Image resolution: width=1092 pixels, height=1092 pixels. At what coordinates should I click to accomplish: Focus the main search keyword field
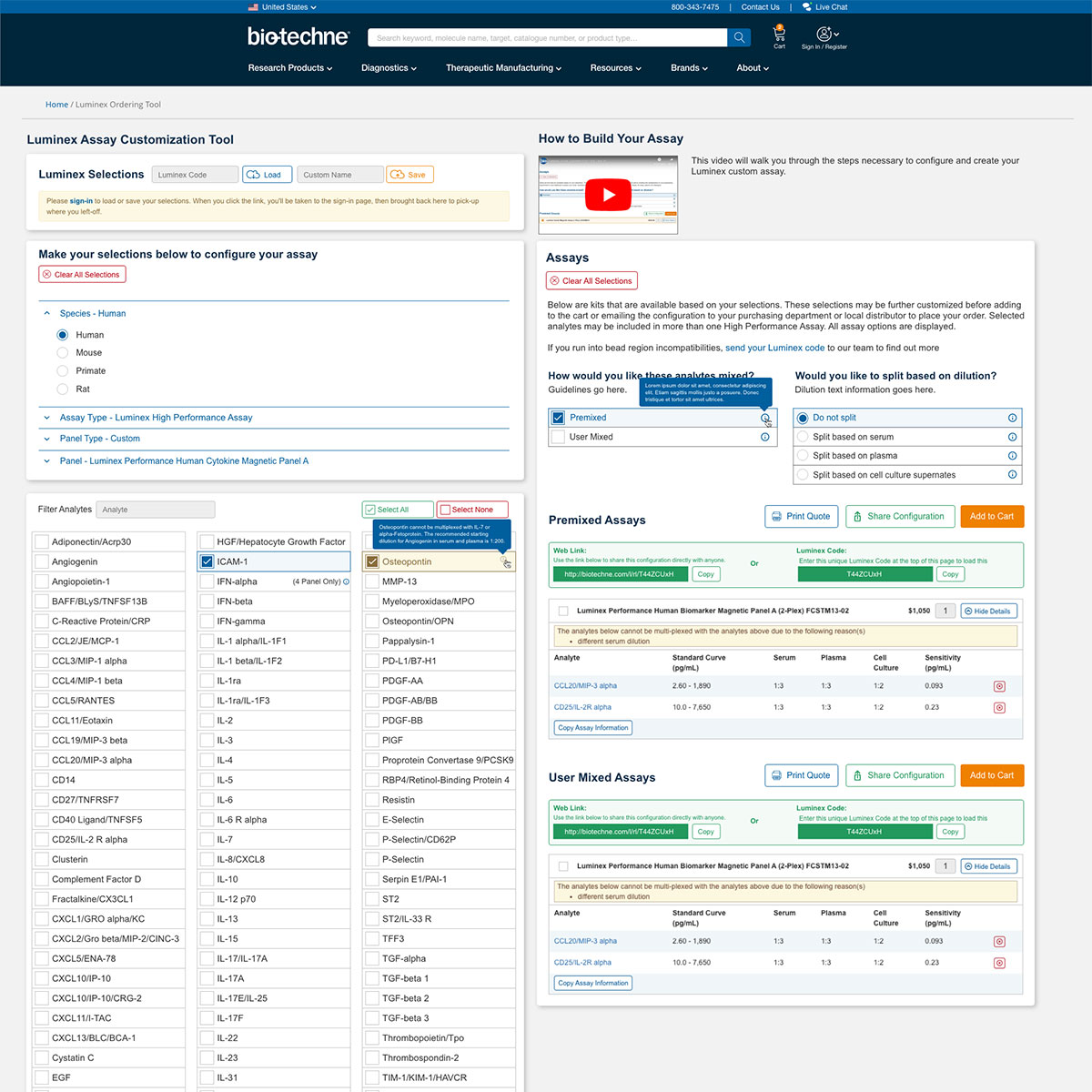click(547, 37)
